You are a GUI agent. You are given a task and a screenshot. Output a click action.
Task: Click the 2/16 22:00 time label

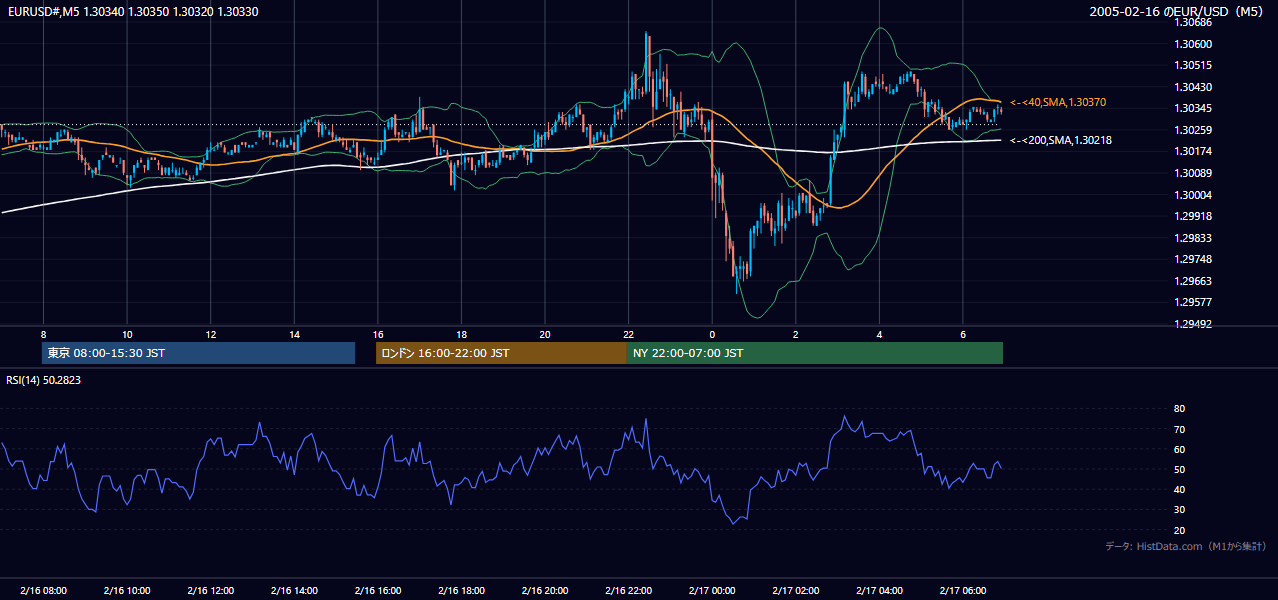click(x=628, y=590)
